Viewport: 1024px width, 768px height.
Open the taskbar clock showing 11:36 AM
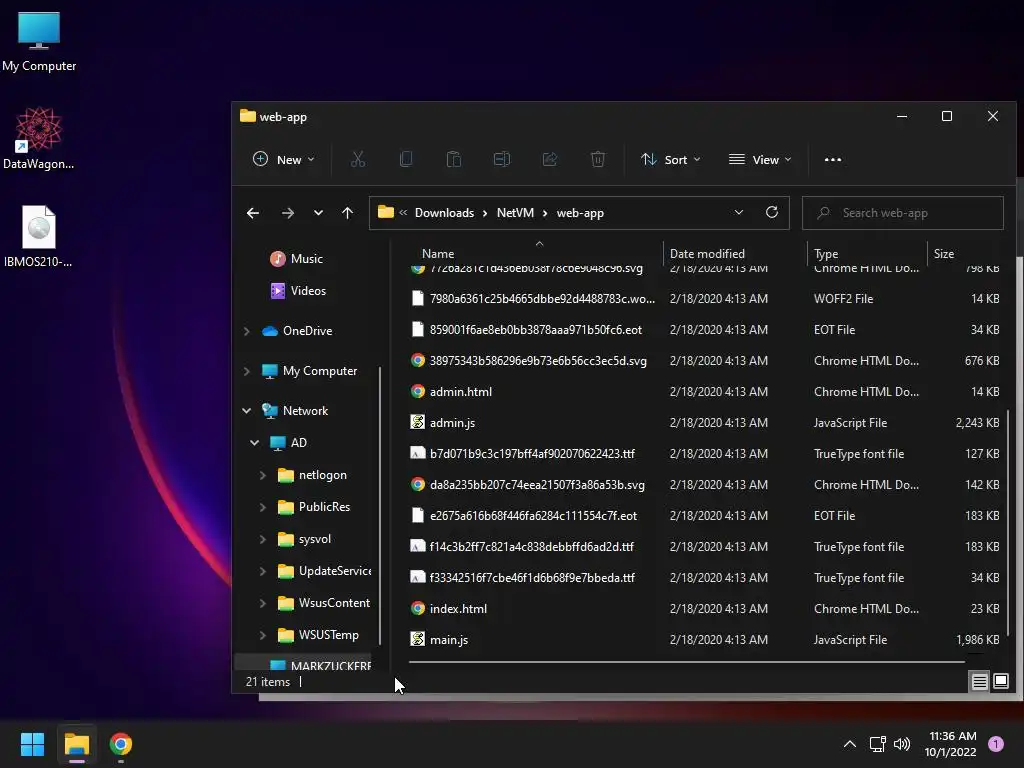(x=951, y=744)
